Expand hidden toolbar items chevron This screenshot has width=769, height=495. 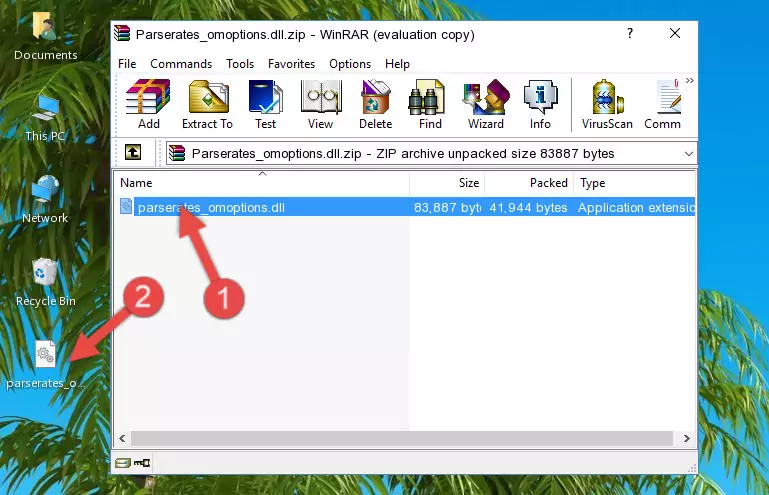click(x=690, y=80)
